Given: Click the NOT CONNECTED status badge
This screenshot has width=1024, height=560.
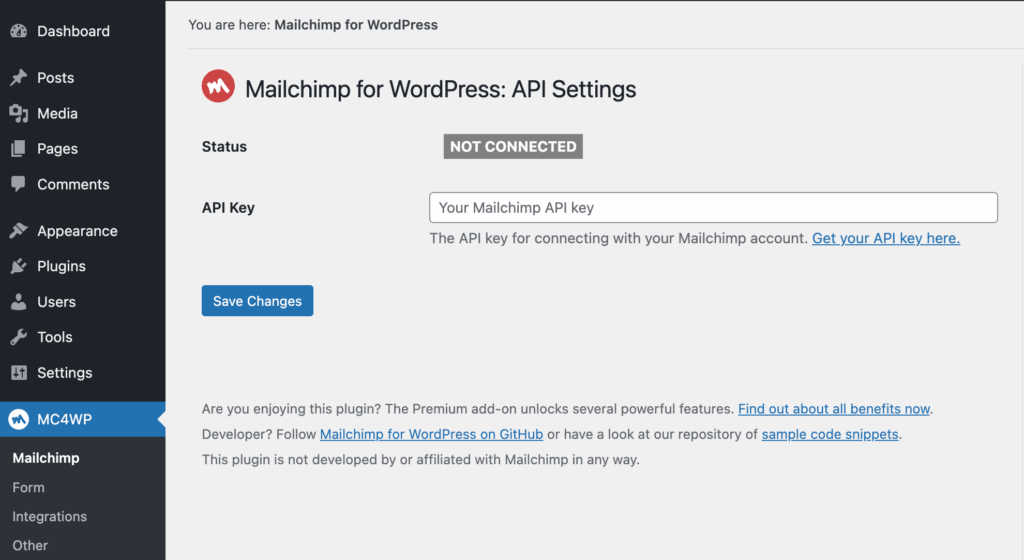Looking at the screenshot, I should click(513, 146).
